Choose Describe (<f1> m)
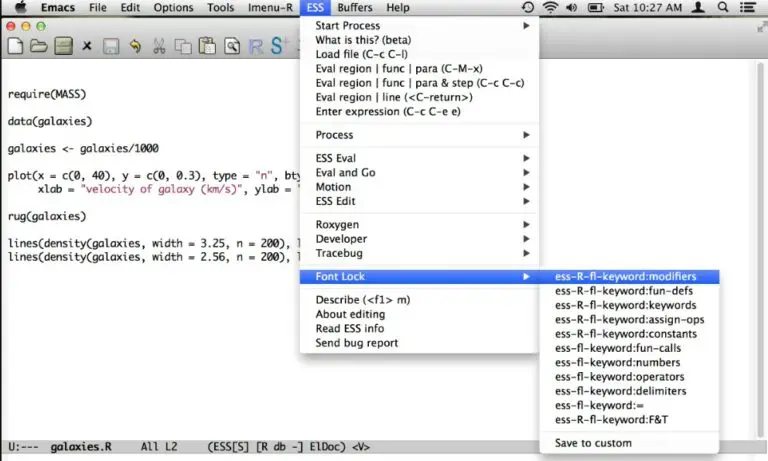The image size is (768, 461). coord(419,300)
